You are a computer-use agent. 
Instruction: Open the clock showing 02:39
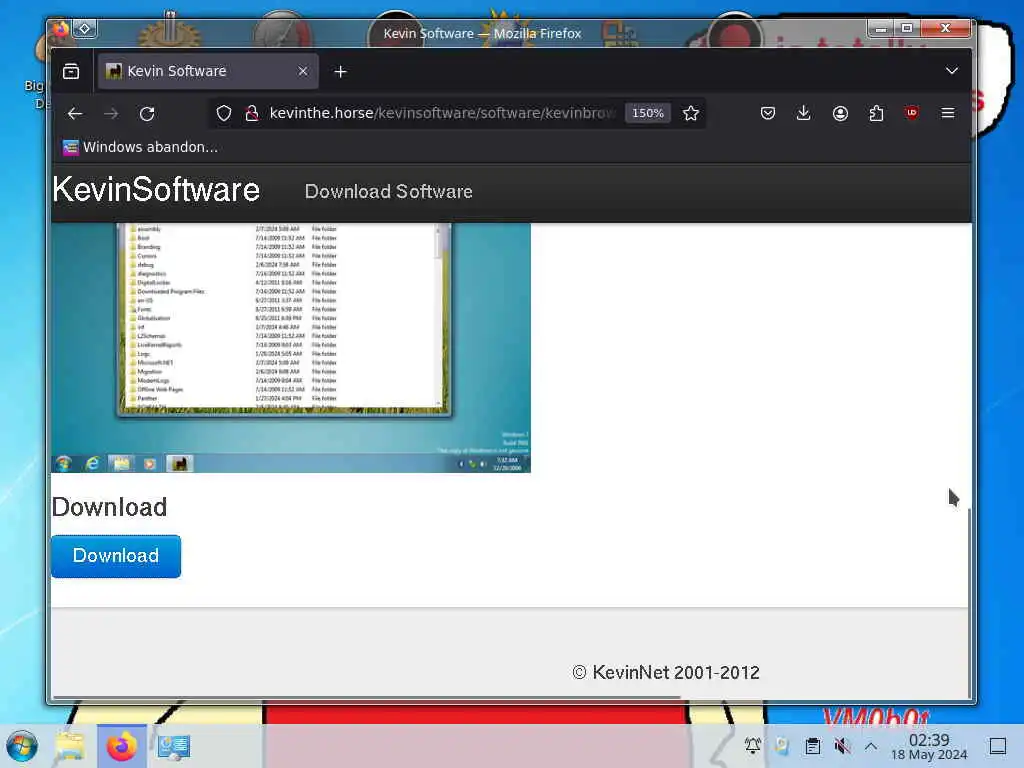pos(929,747)
